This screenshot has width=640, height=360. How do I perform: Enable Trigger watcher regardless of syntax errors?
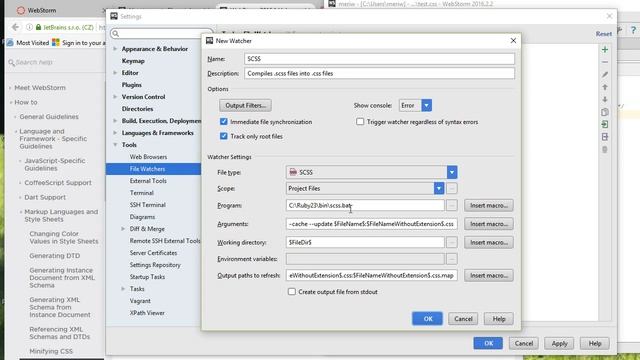(360, 122)
